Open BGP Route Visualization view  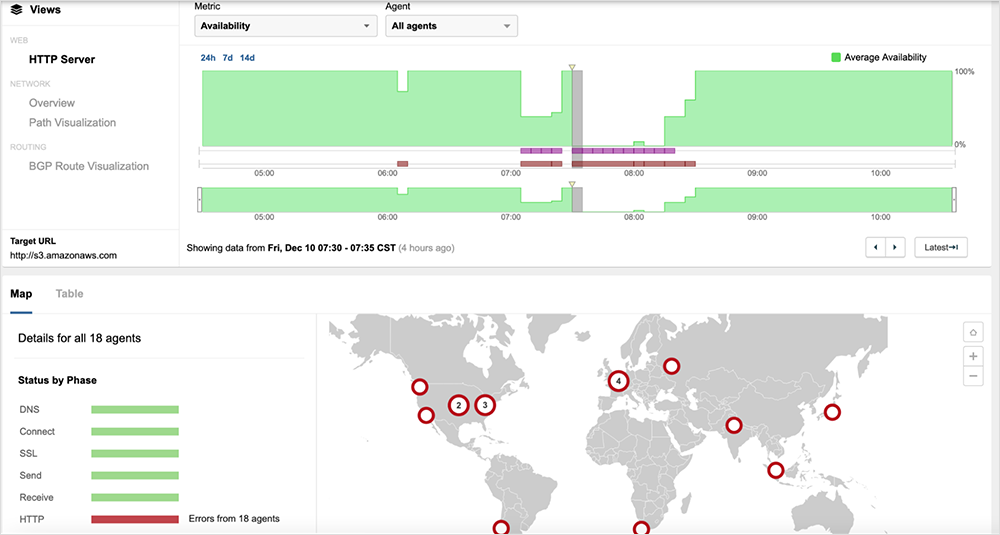point(89,166)
